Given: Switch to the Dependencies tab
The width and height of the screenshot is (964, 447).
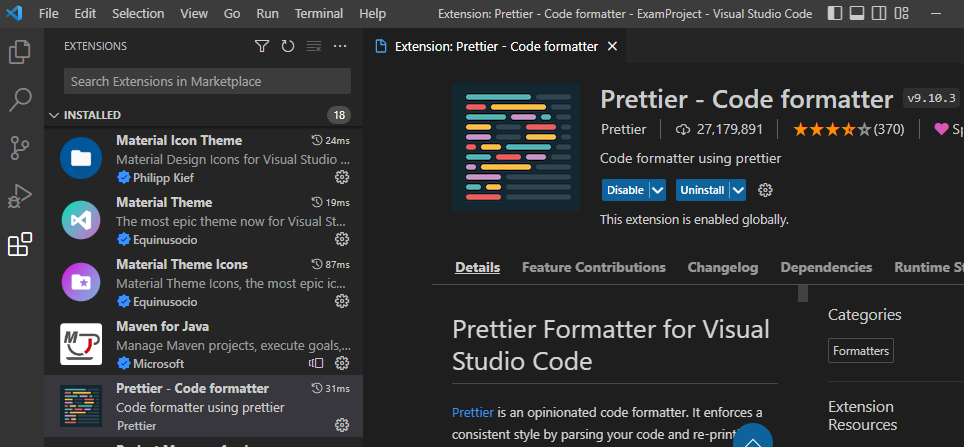Looking at the screenshot, I should click(826, 267).
